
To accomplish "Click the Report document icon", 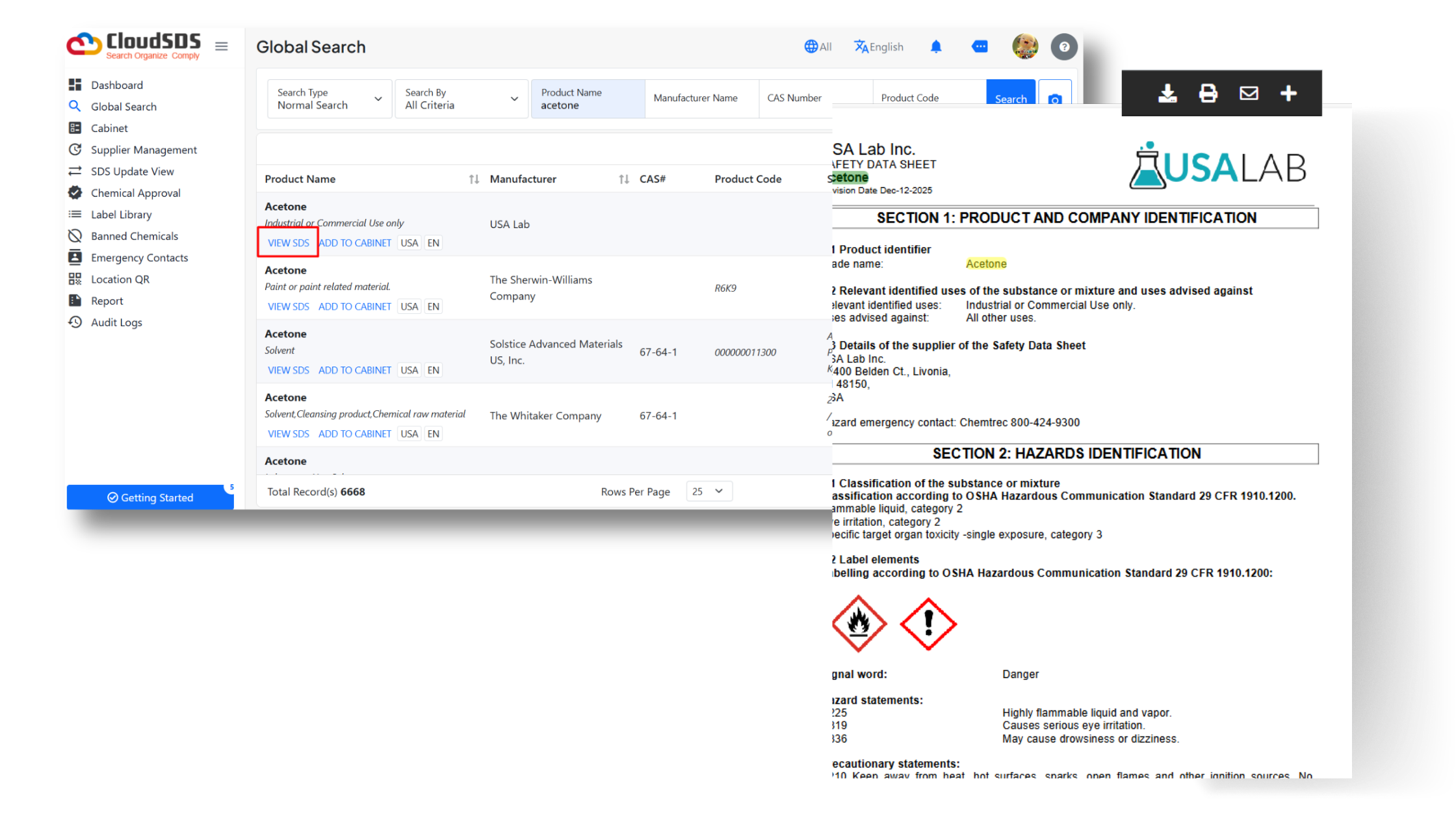I will pos(75,300).
